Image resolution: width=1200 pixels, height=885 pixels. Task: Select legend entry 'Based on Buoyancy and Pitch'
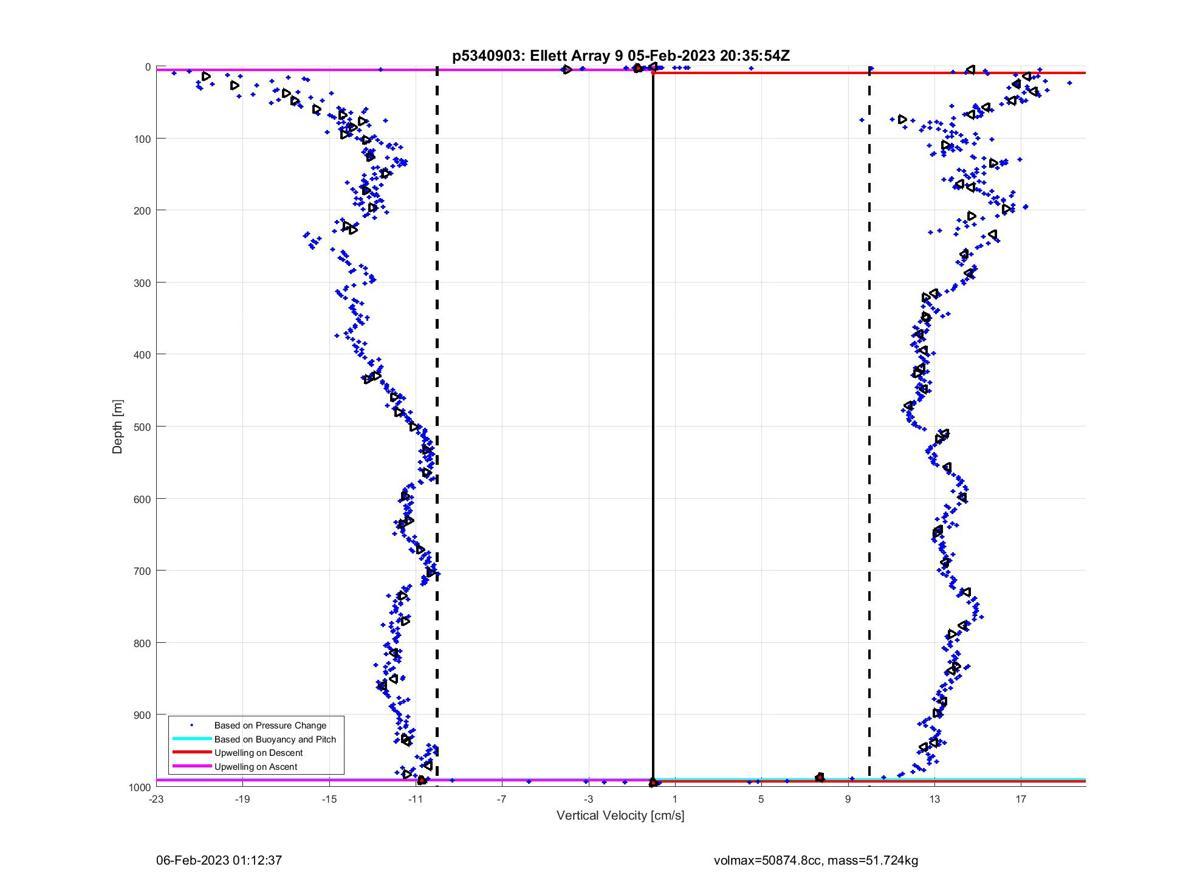275,739
